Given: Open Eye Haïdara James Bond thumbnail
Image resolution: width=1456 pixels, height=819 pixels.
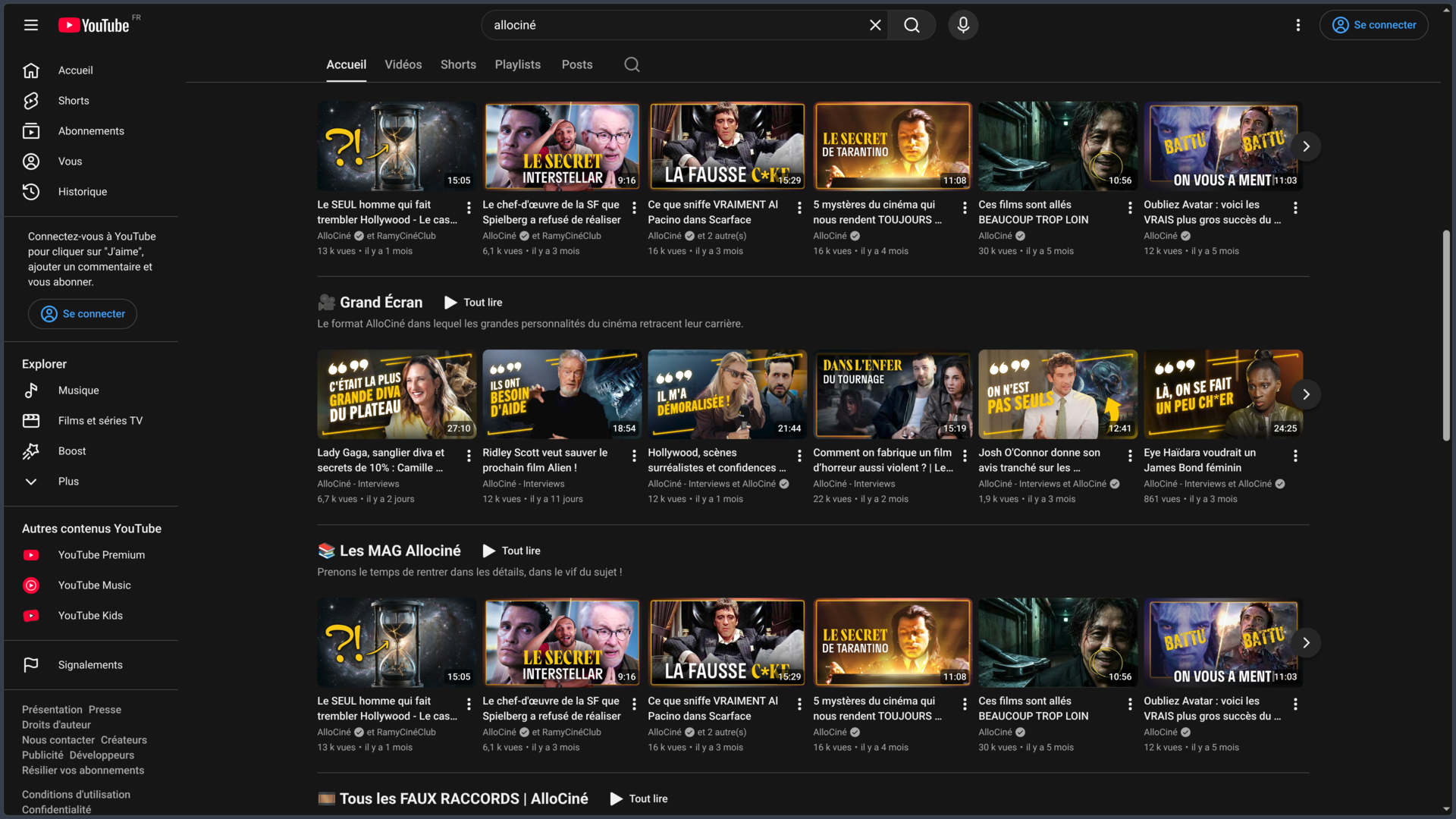Looking at the screenshot, I should 1223,394.
